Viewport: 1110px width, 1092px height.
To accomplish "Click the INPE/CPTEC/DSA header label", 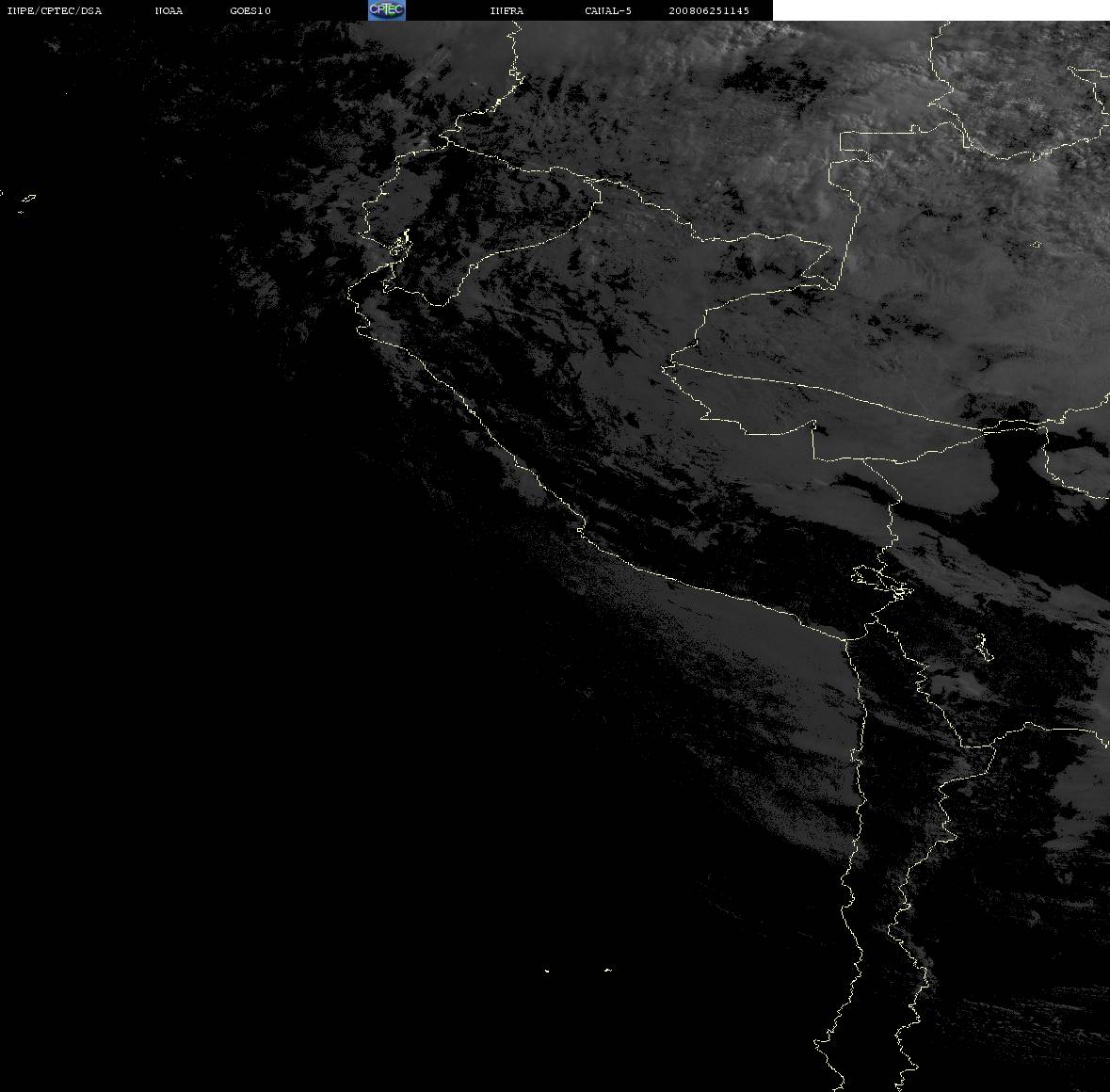I will pyautogui.click(x=55, y=10).
